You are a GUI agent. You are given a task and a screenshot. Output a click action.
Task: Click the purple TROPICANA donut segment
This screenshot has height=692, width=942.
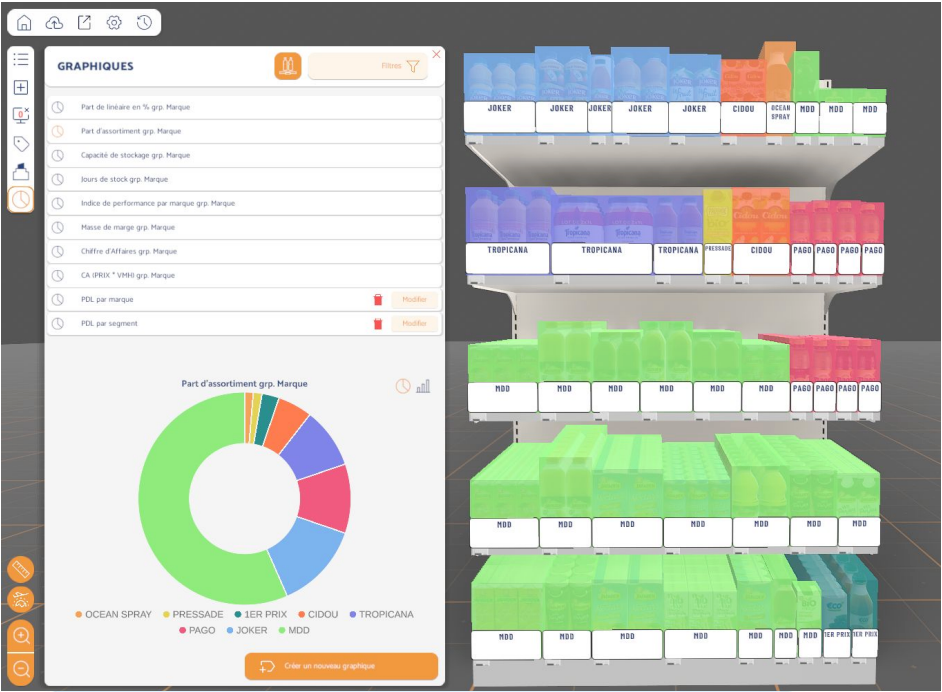[312, 448]
